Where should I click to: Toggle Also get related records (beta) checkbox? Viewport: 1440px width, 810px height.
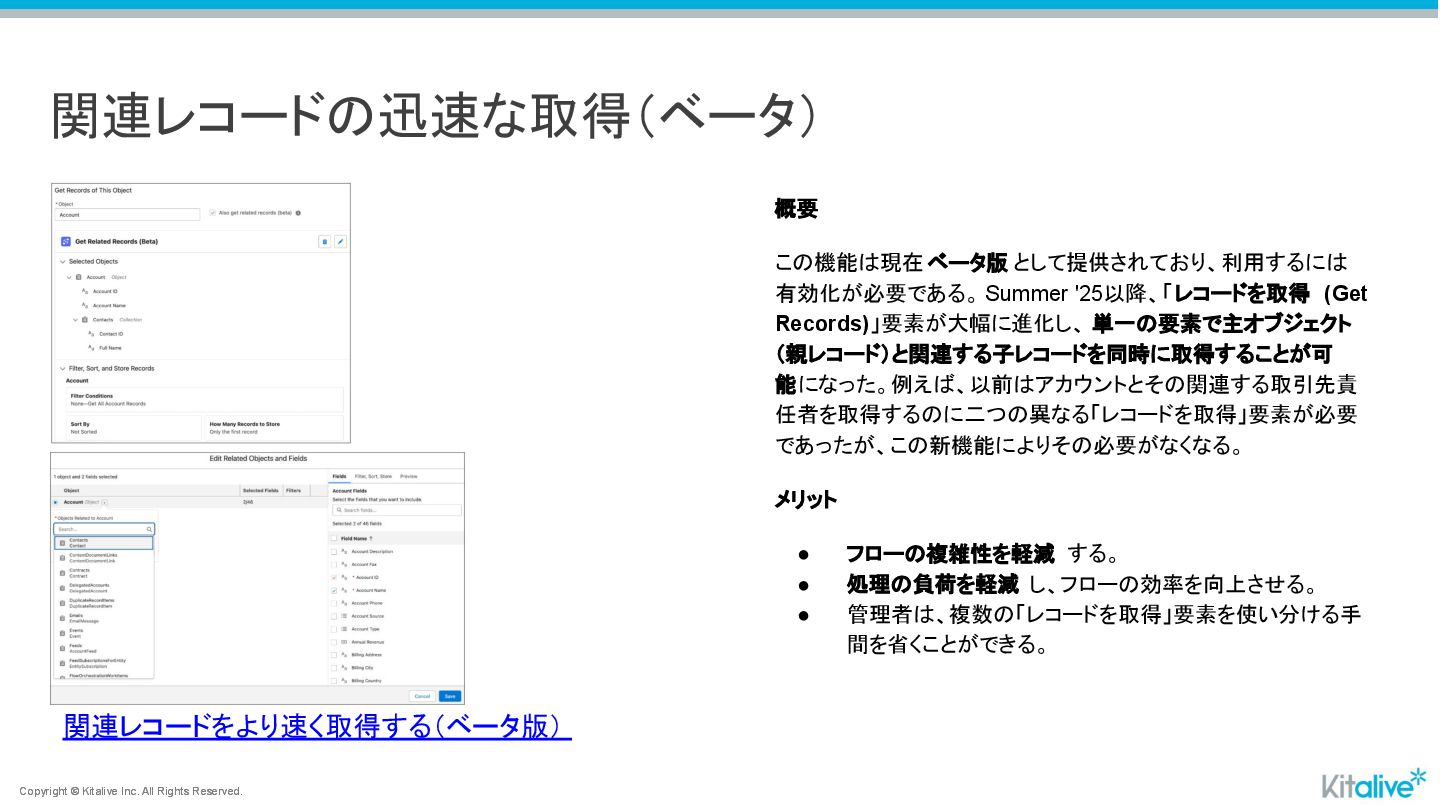(x=212, y=213)
